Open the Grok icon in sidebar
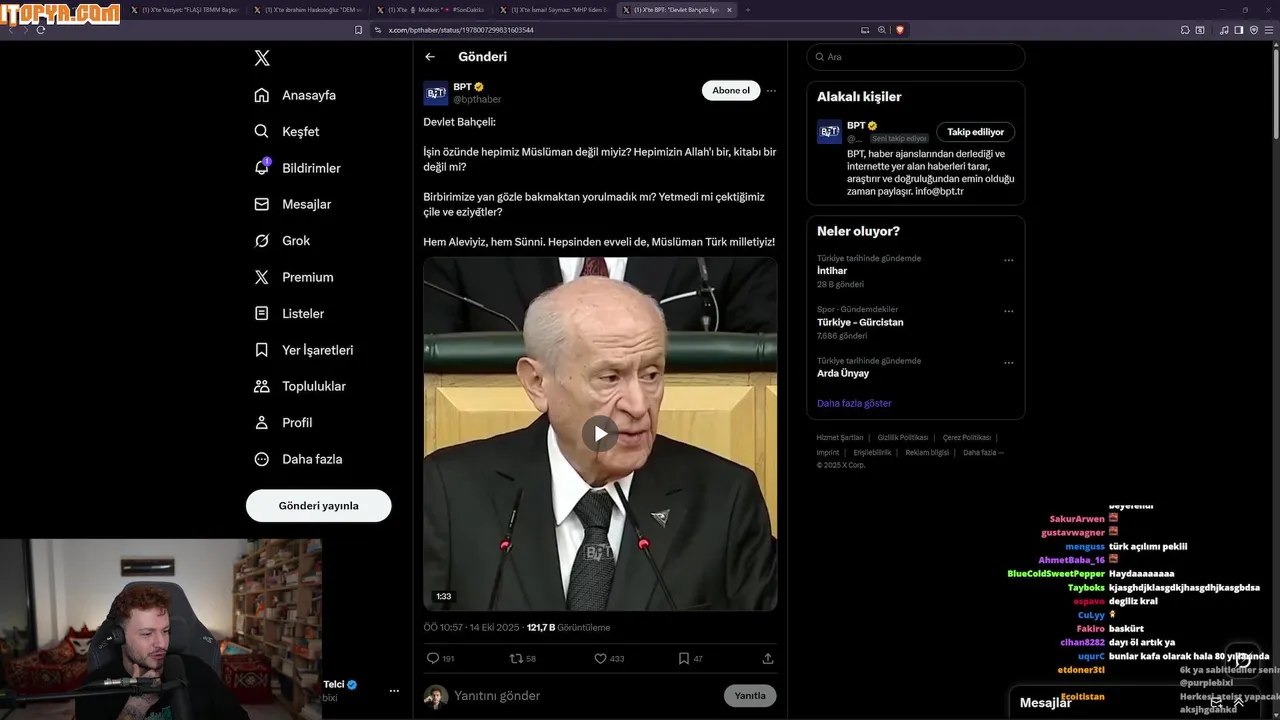The height and width of the screenshot is (720, 1280). pos(262,241)
